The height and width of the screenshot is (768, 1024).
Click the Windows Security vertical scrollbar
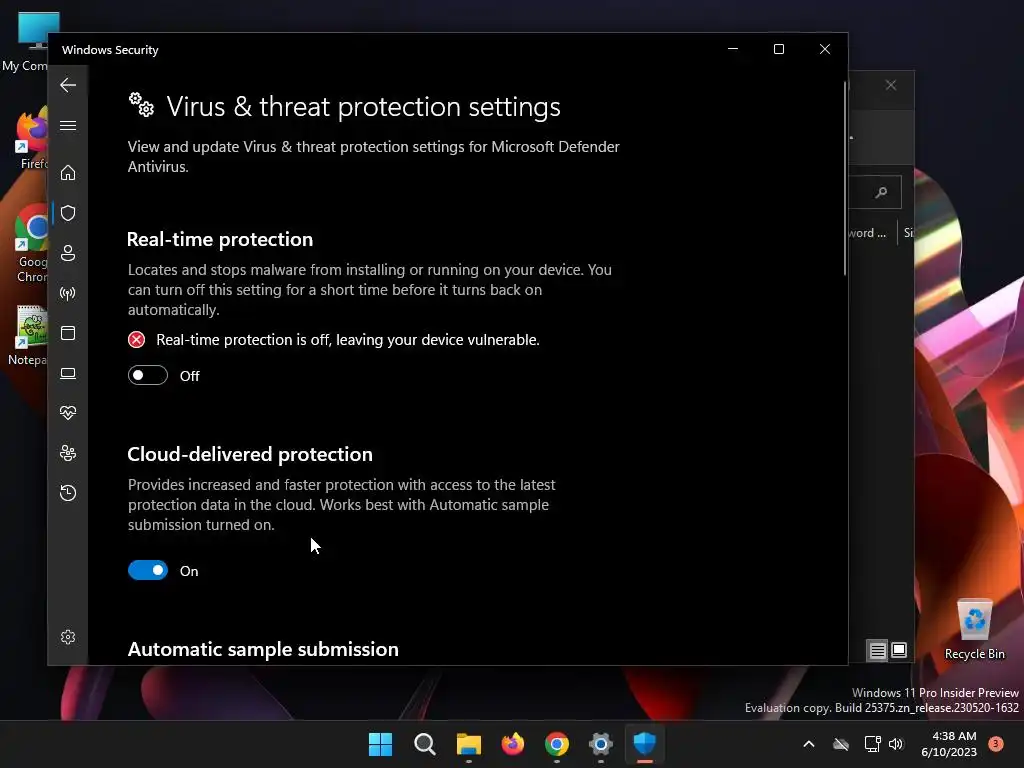(845, 178)
